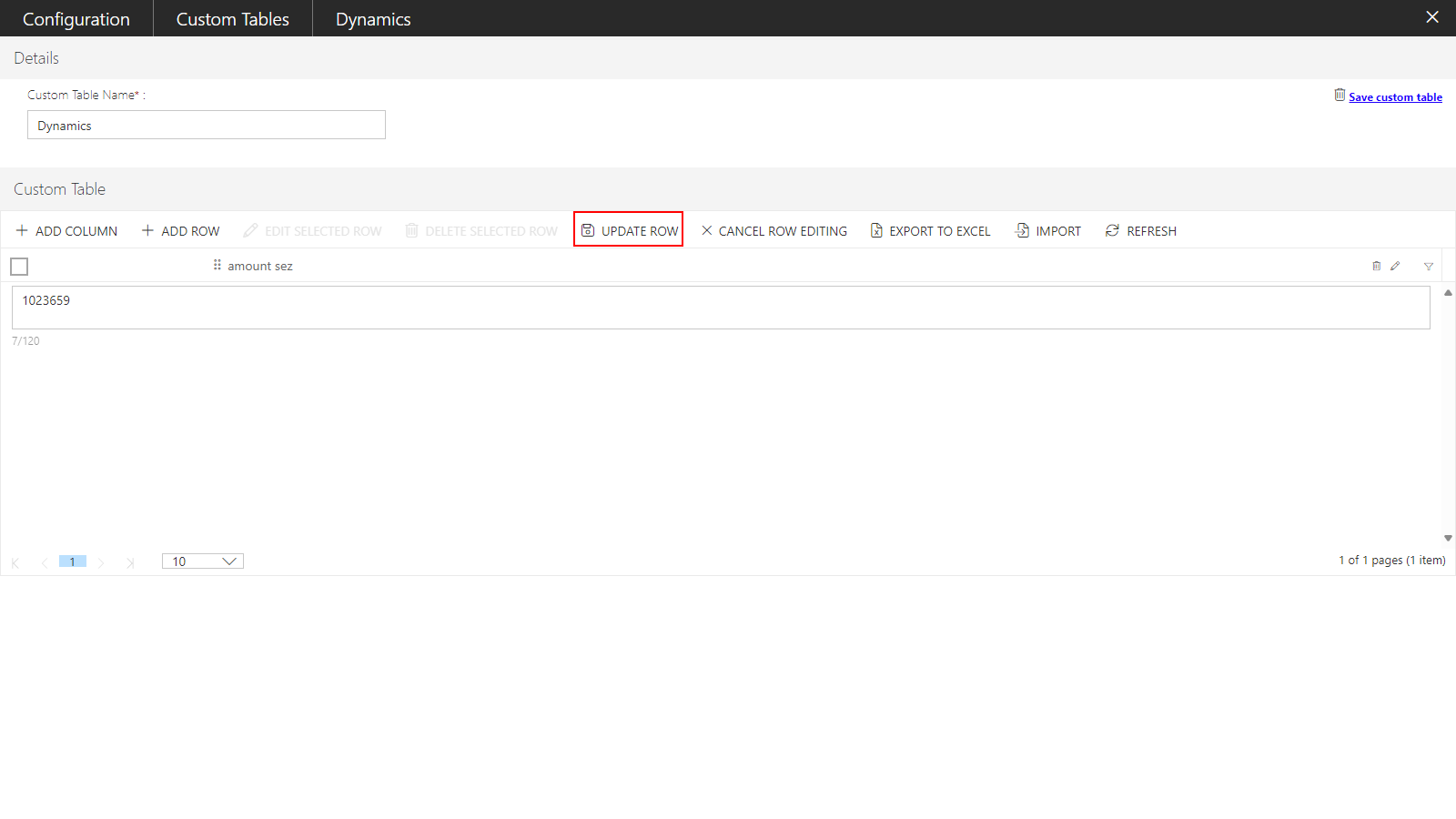The image size is (1456, 819).
Task: Click the row value field containing 1023659
Action: (x=720, y=308)
